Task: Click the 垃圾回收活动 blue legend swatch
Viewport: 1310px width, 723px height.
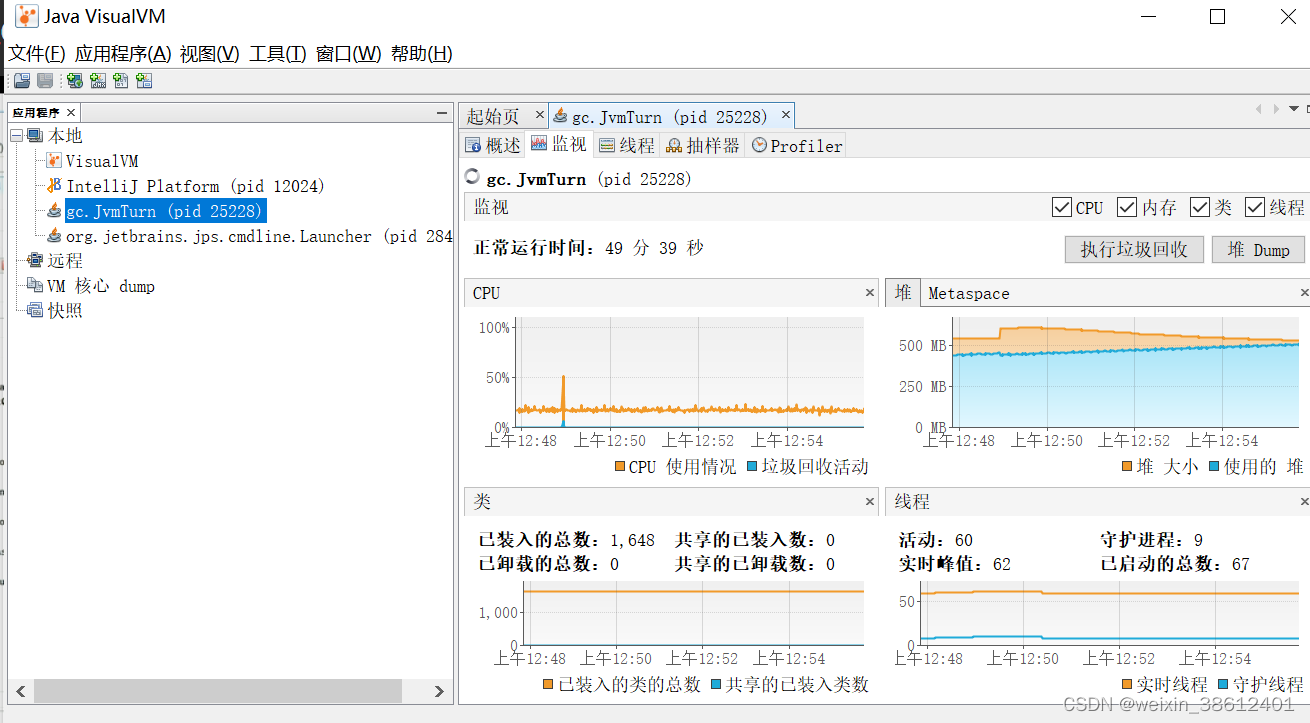Action: [x=753, y=467]
